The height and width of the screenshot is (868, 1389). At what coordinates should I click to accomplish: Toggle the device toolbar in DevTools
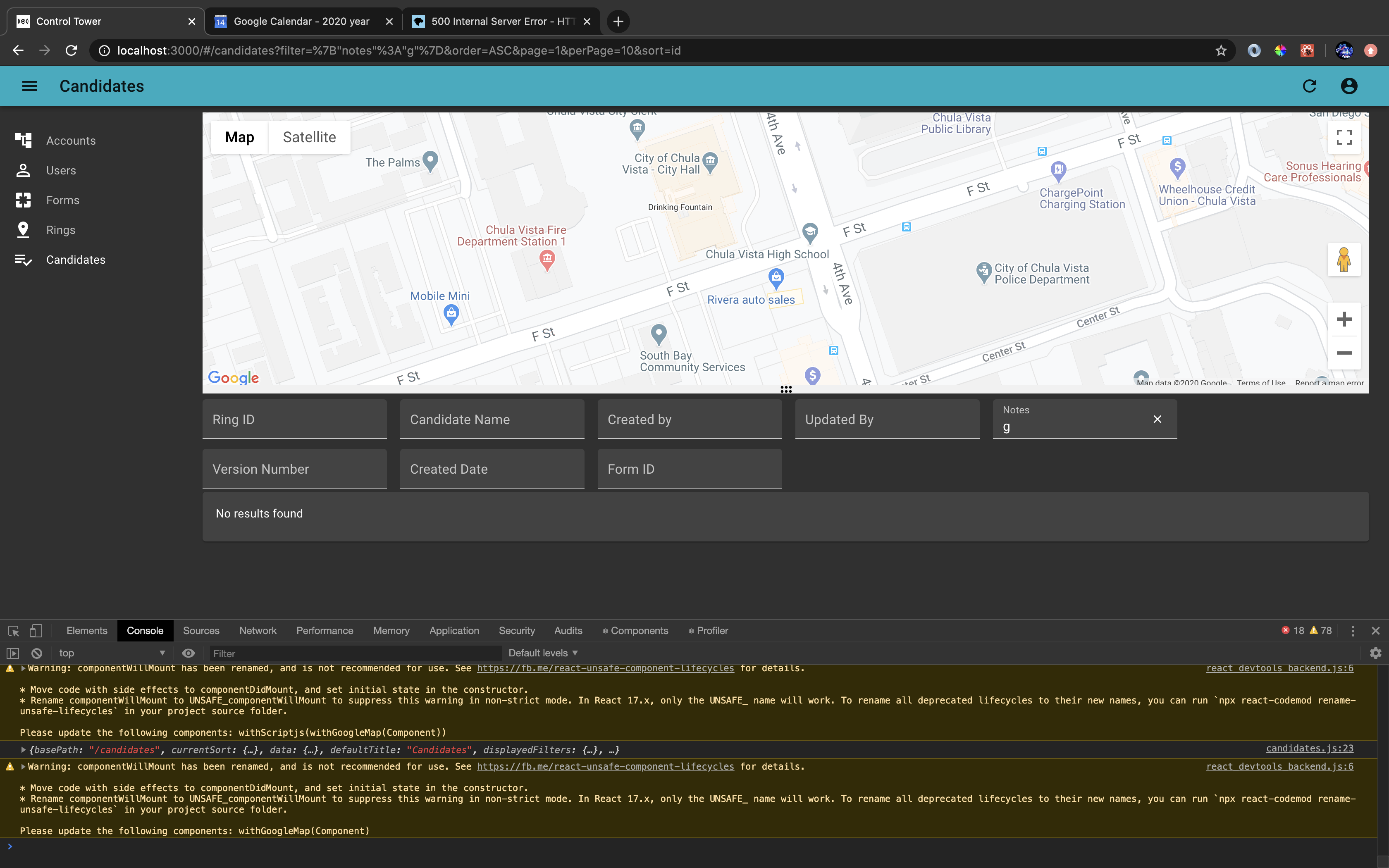[36, 630]
